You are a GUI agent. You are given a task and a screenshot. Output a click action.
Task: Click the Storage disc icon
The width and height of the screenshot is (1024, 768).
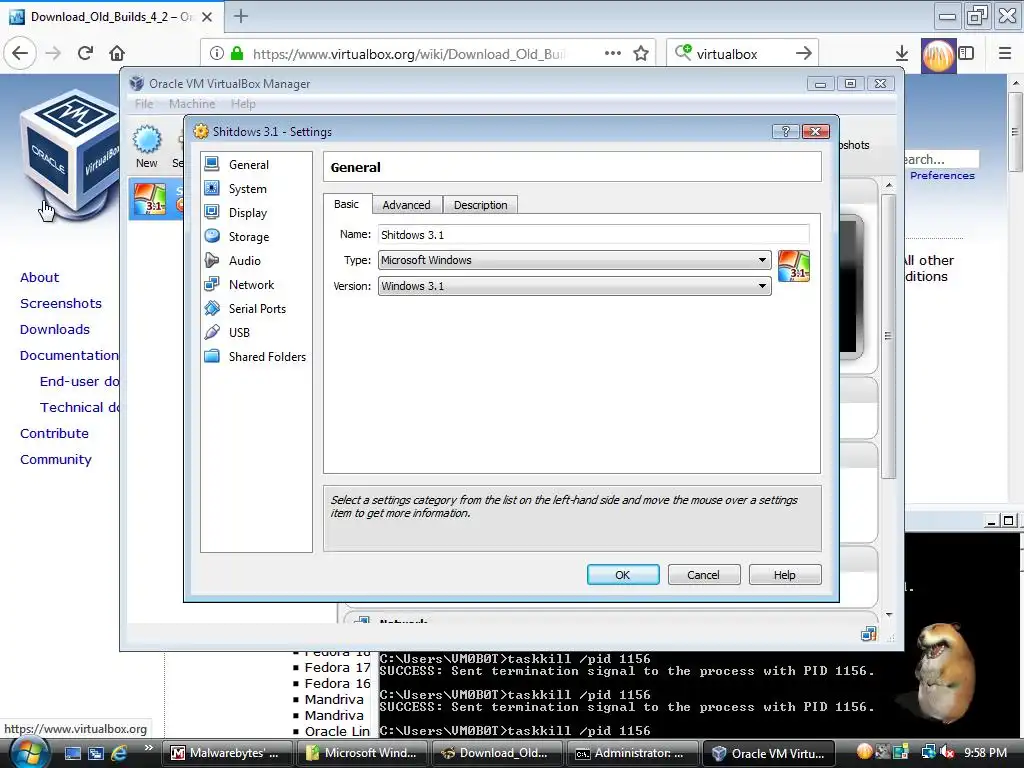pyautogui.click(x=212, y=236)
